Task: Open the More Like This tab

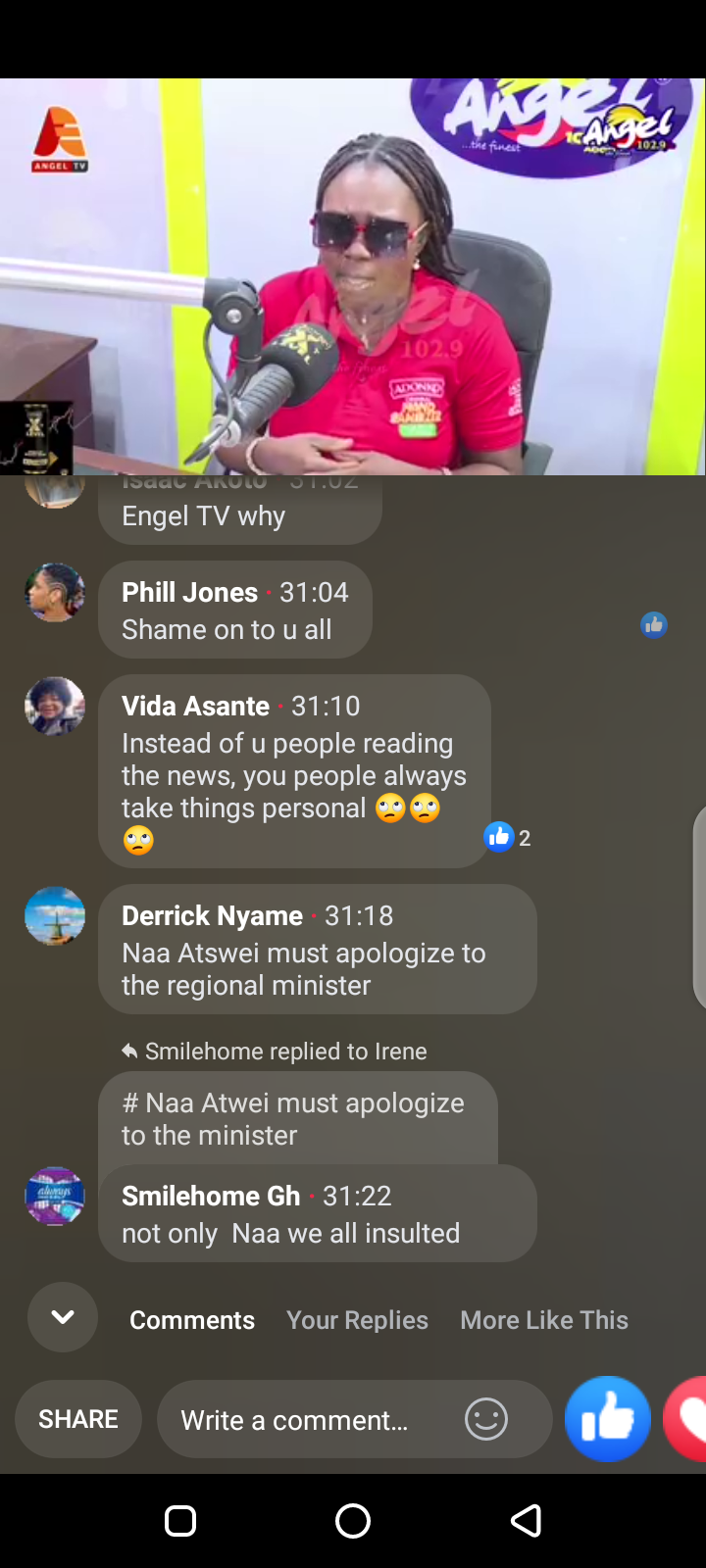Action: (x=544, y=1320)
